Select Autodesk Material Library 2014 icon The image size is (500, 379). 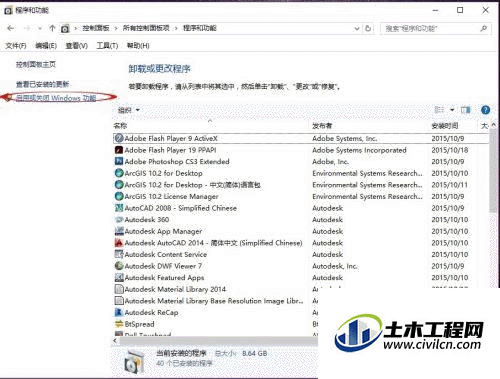[119, 289]
